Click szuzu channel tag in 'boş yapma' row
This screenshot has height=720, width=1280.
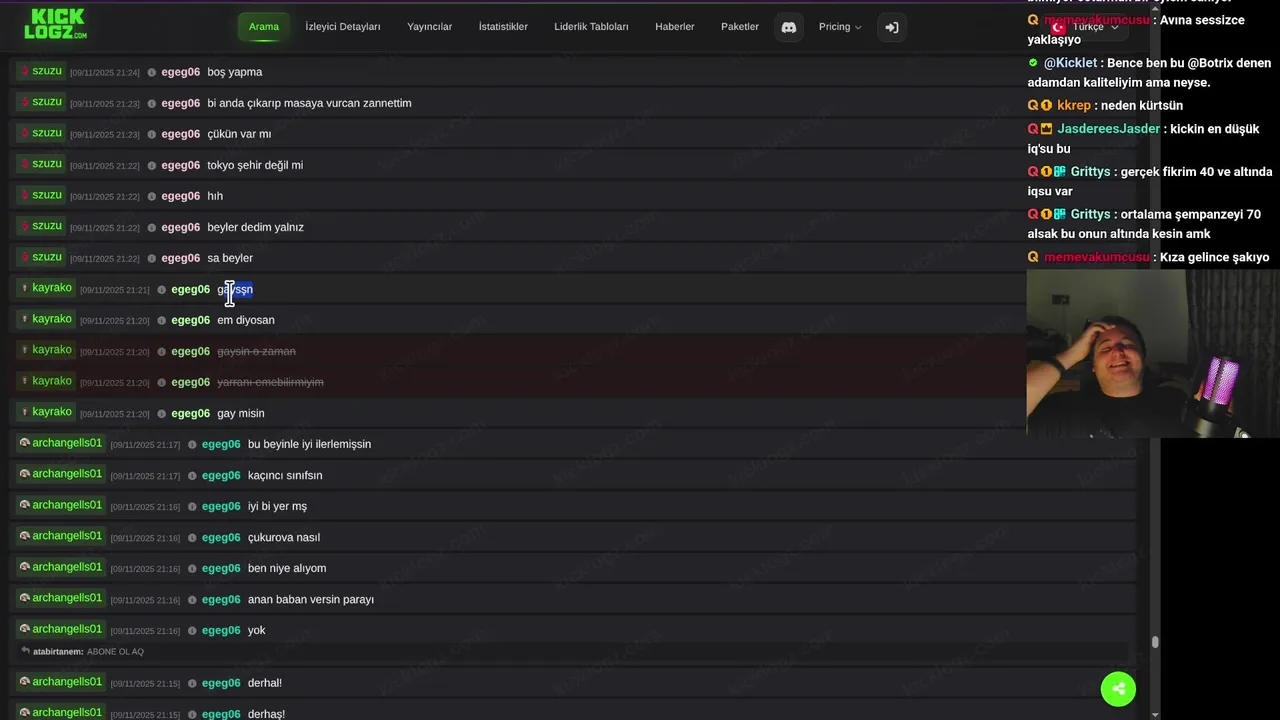pyautogui.click(x=41, y=71)
